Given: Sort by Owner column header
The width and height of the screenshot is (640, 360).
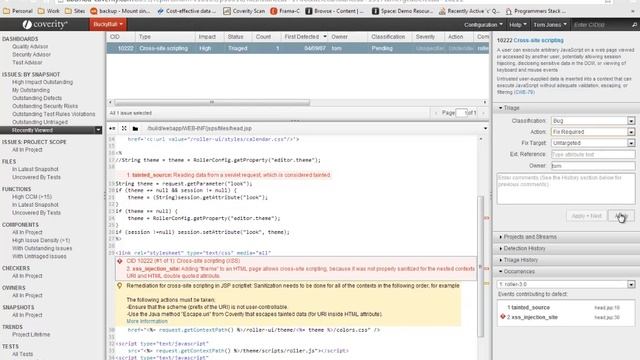Looking at the screenshot, I should click(x=339, y=37).
